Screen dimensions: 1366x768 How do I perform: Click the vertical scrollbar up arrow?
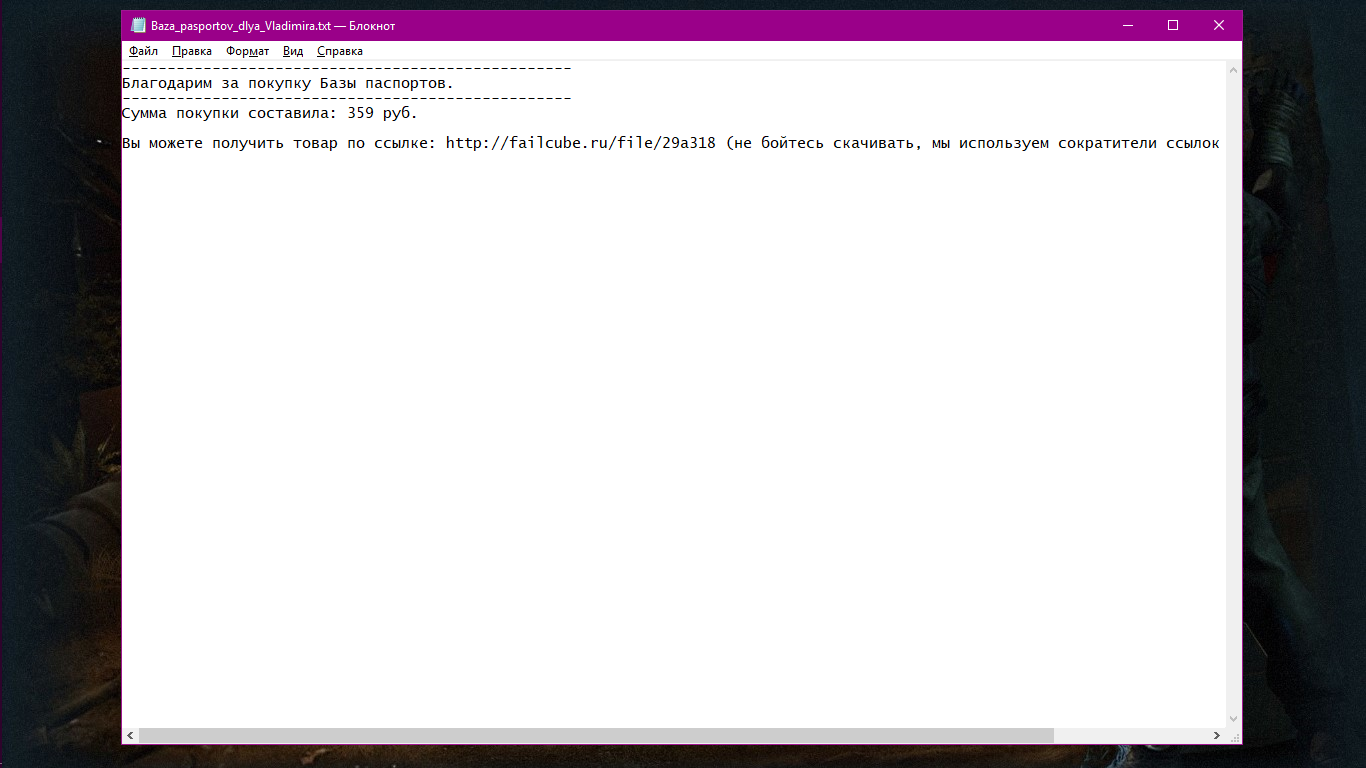click(x=1233, y=70)
